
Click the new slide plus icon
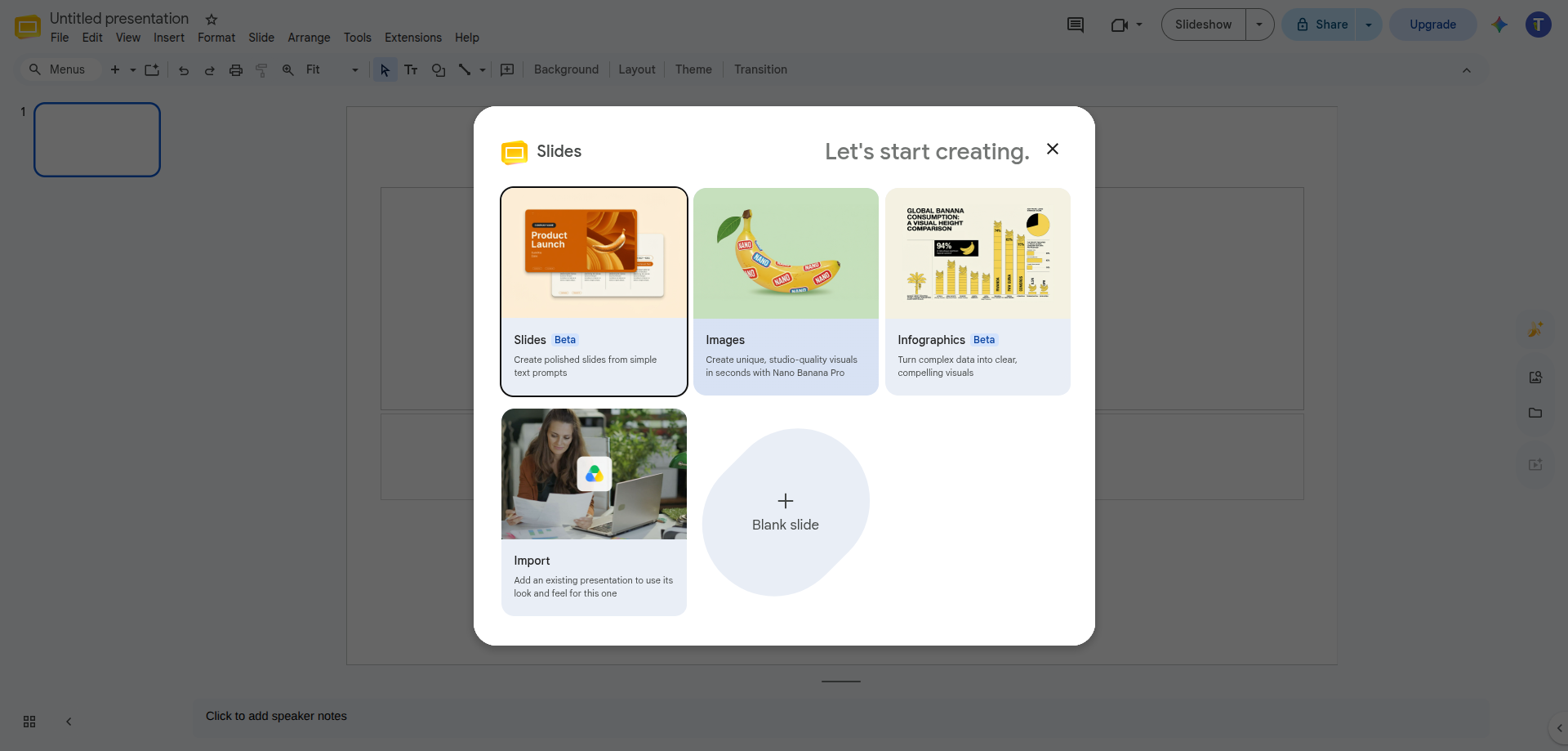(115, 69)
